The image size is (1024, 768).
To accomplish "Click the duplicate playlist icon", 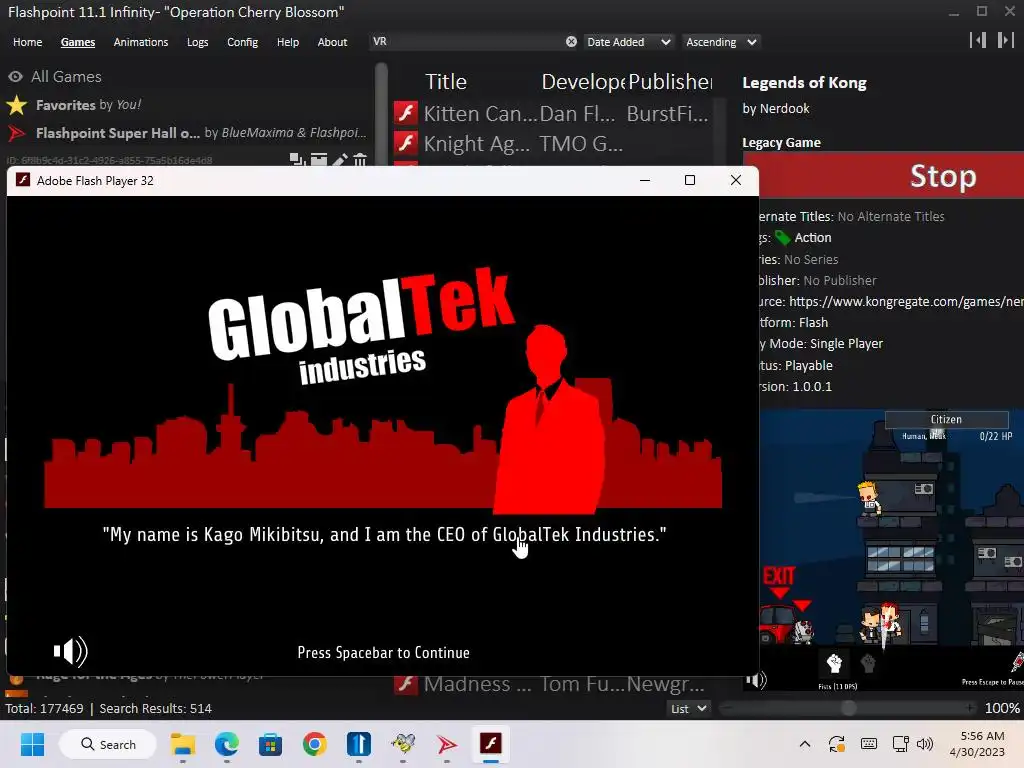I will coord(297,159).
